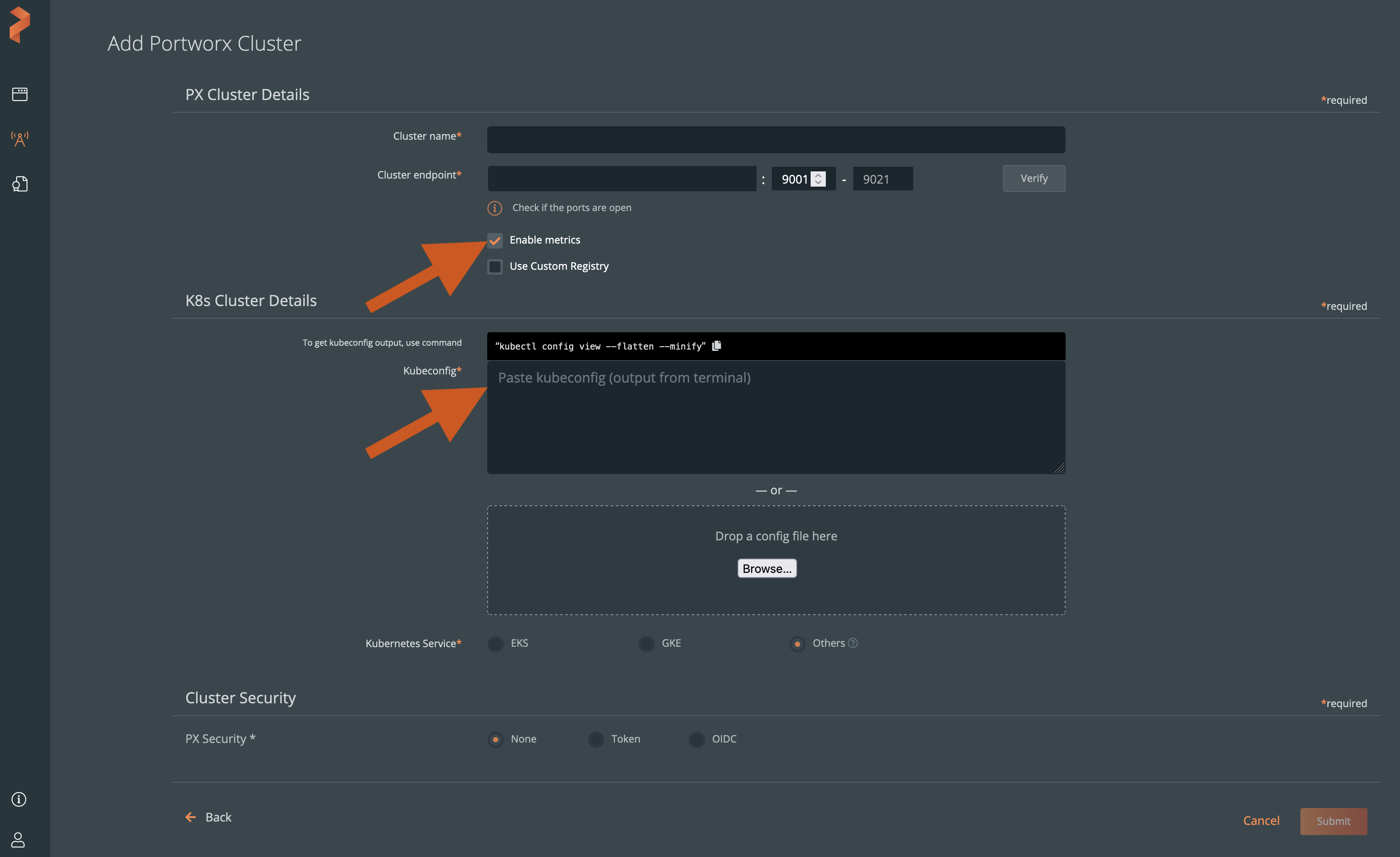Choose OIDC for PX Security

697,739
